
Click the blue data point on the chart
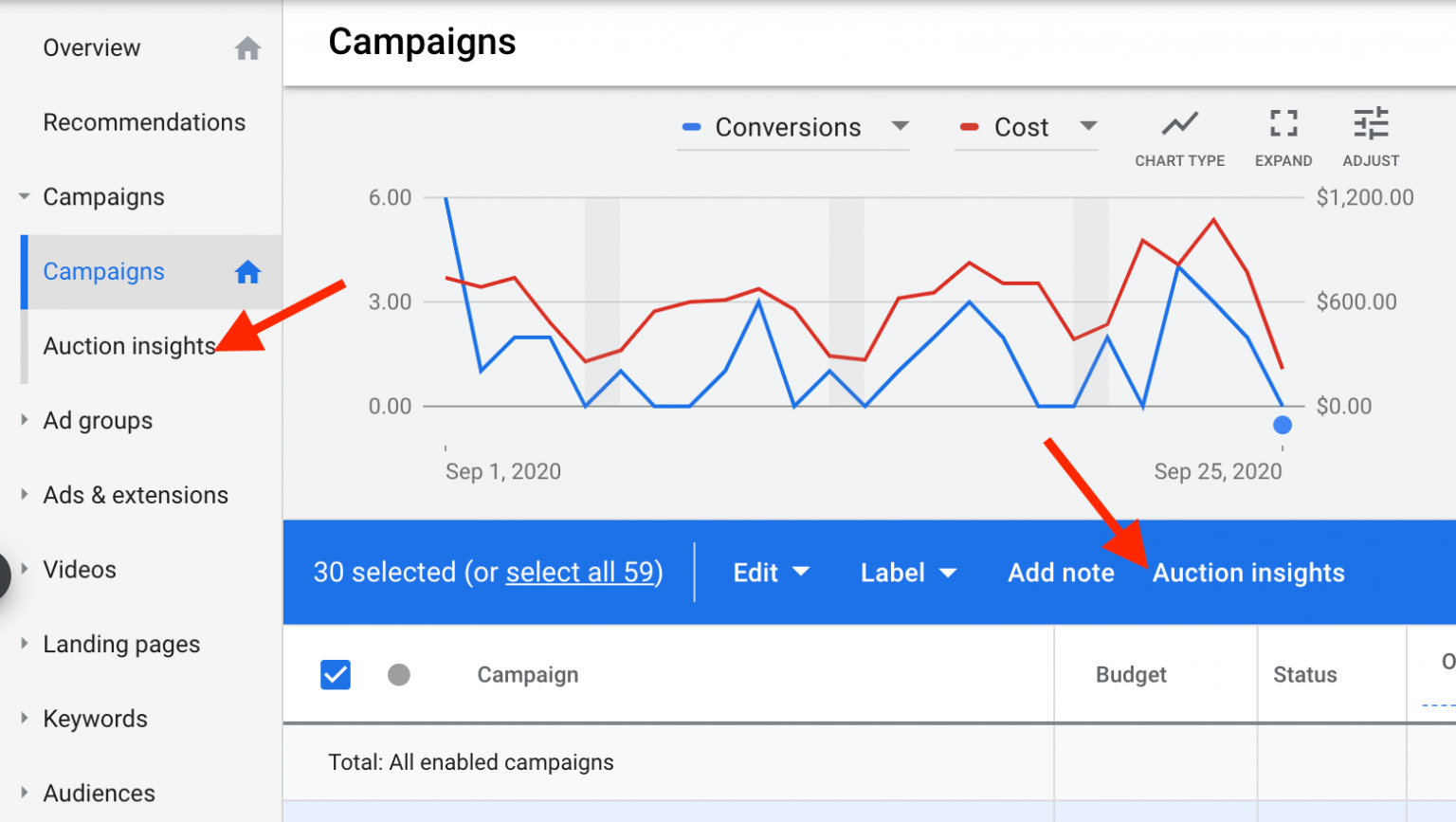tap(1282, 425)
